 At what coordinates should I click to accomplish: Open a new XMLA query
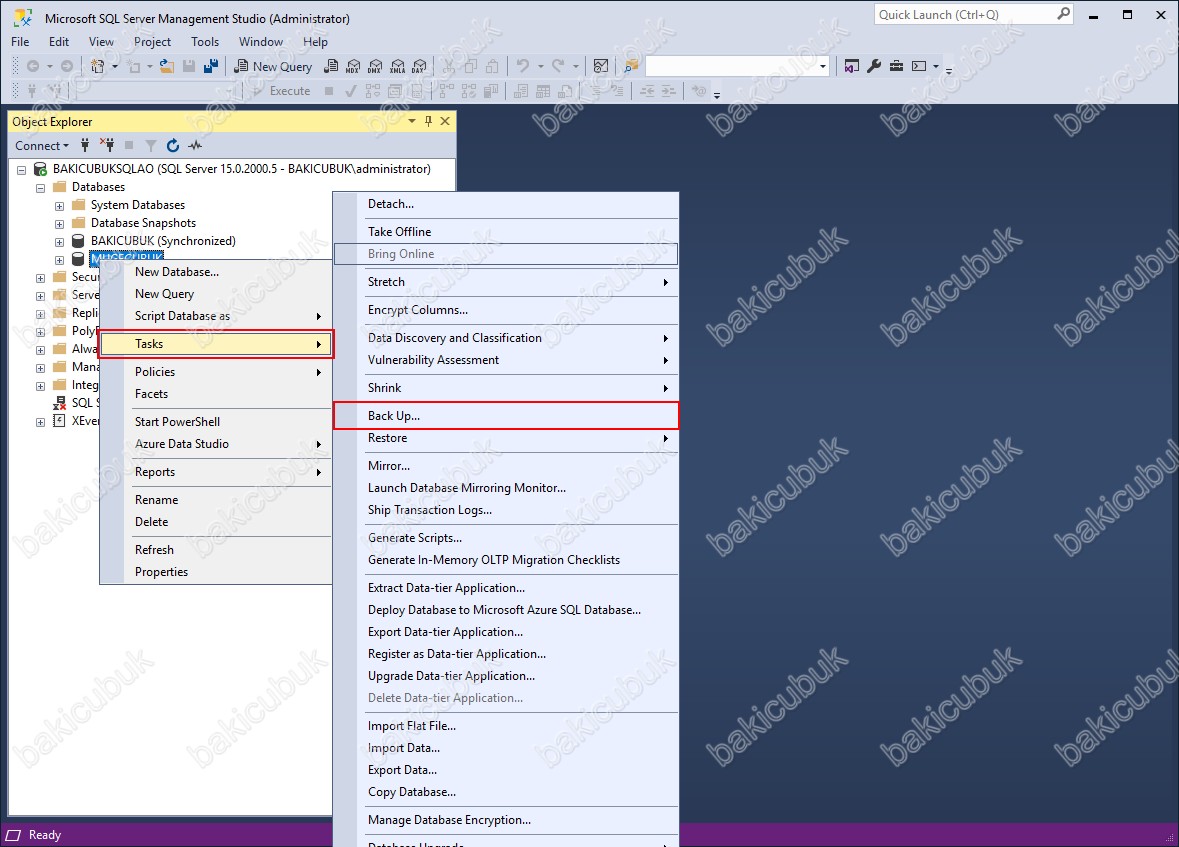398,66
